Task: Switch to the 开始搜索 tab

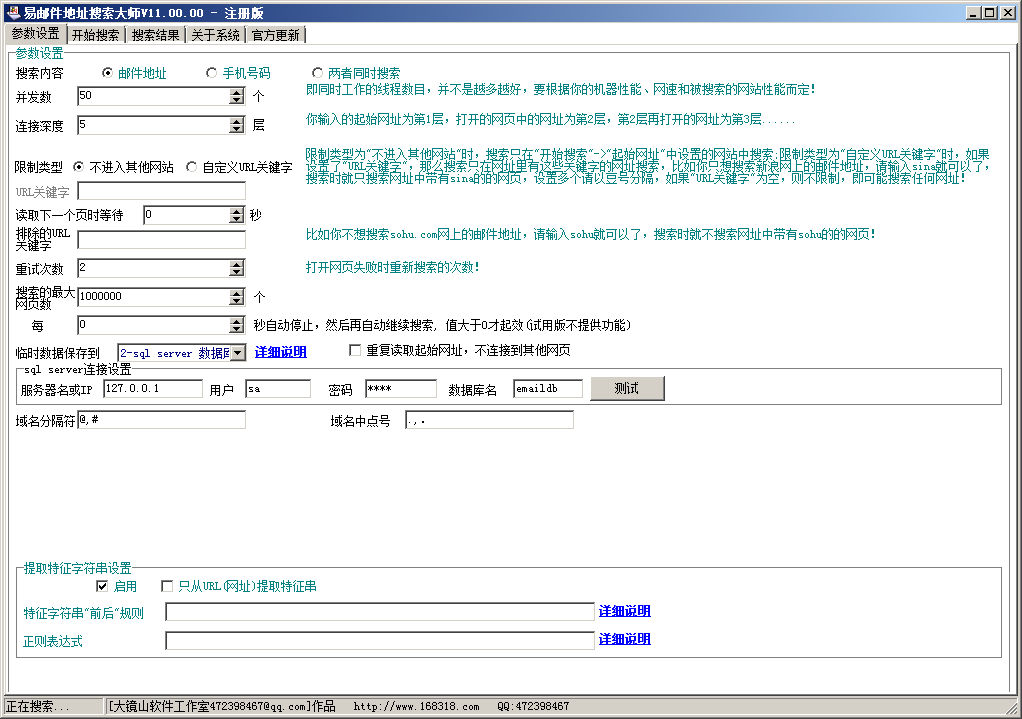Action: click(96, 35)
